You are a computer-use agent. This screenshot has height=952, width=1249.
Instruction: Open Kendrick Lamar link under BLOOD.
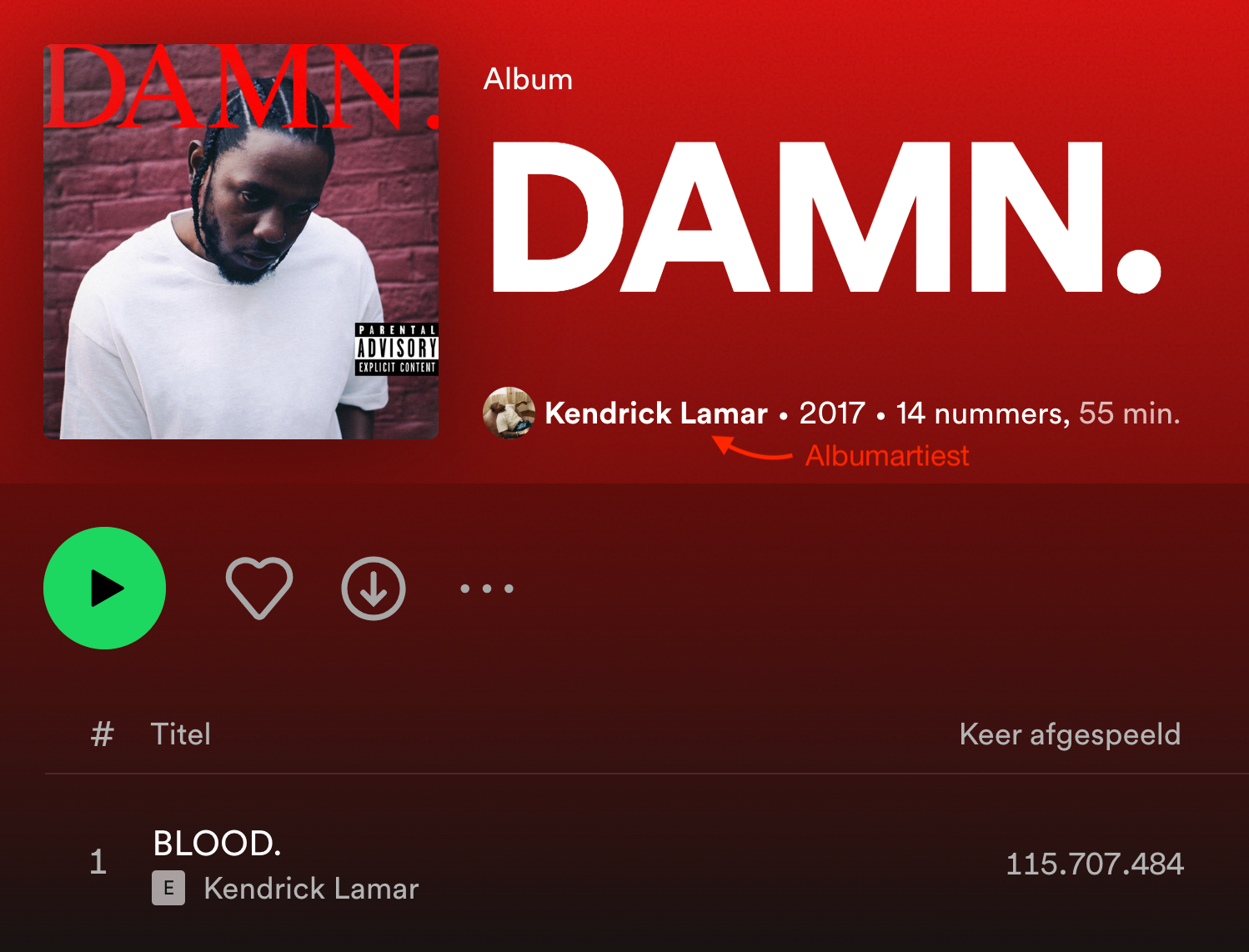[311, 889]
